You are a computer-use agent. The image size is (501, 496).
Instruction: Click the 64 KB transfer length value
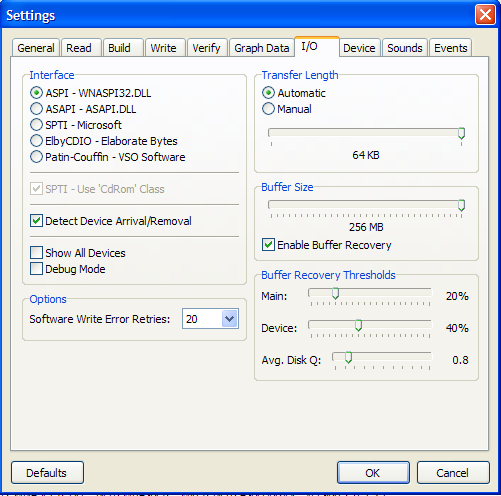(366, 155)
